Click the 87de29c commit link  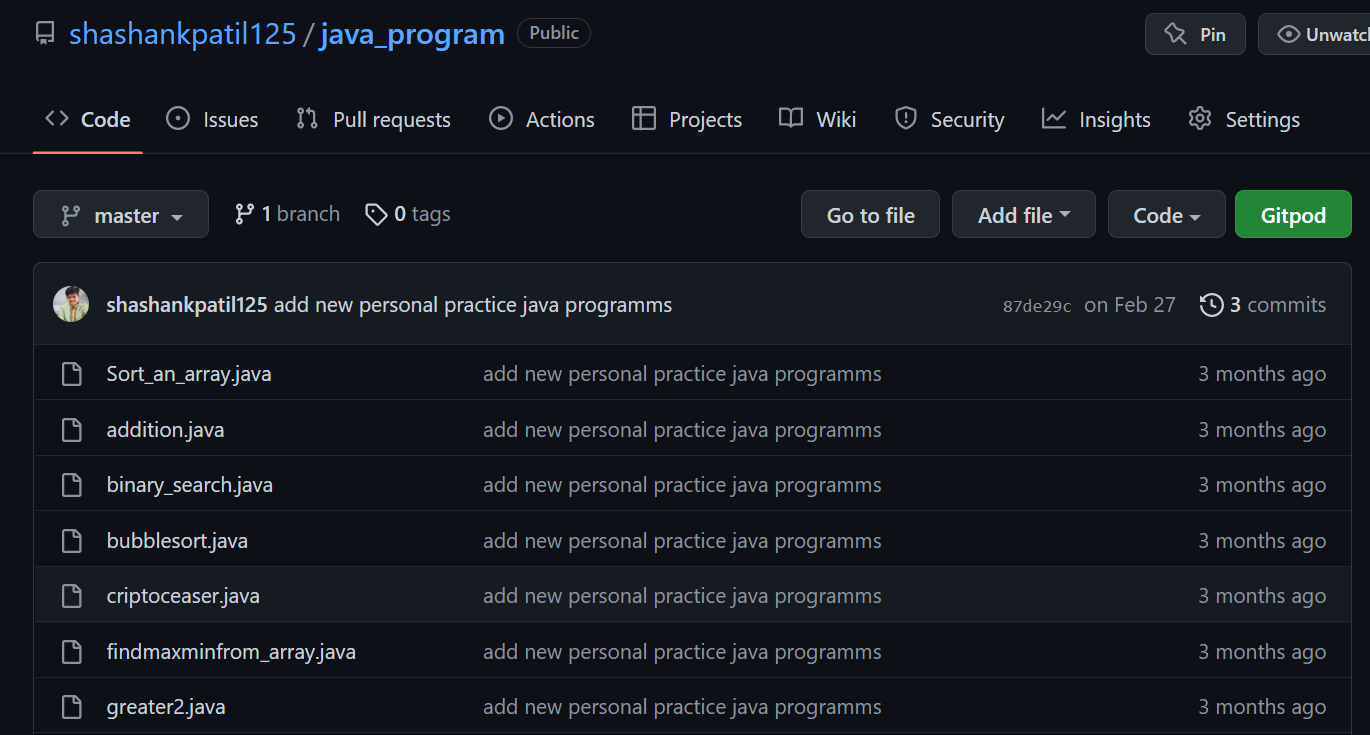[1036, 305]
